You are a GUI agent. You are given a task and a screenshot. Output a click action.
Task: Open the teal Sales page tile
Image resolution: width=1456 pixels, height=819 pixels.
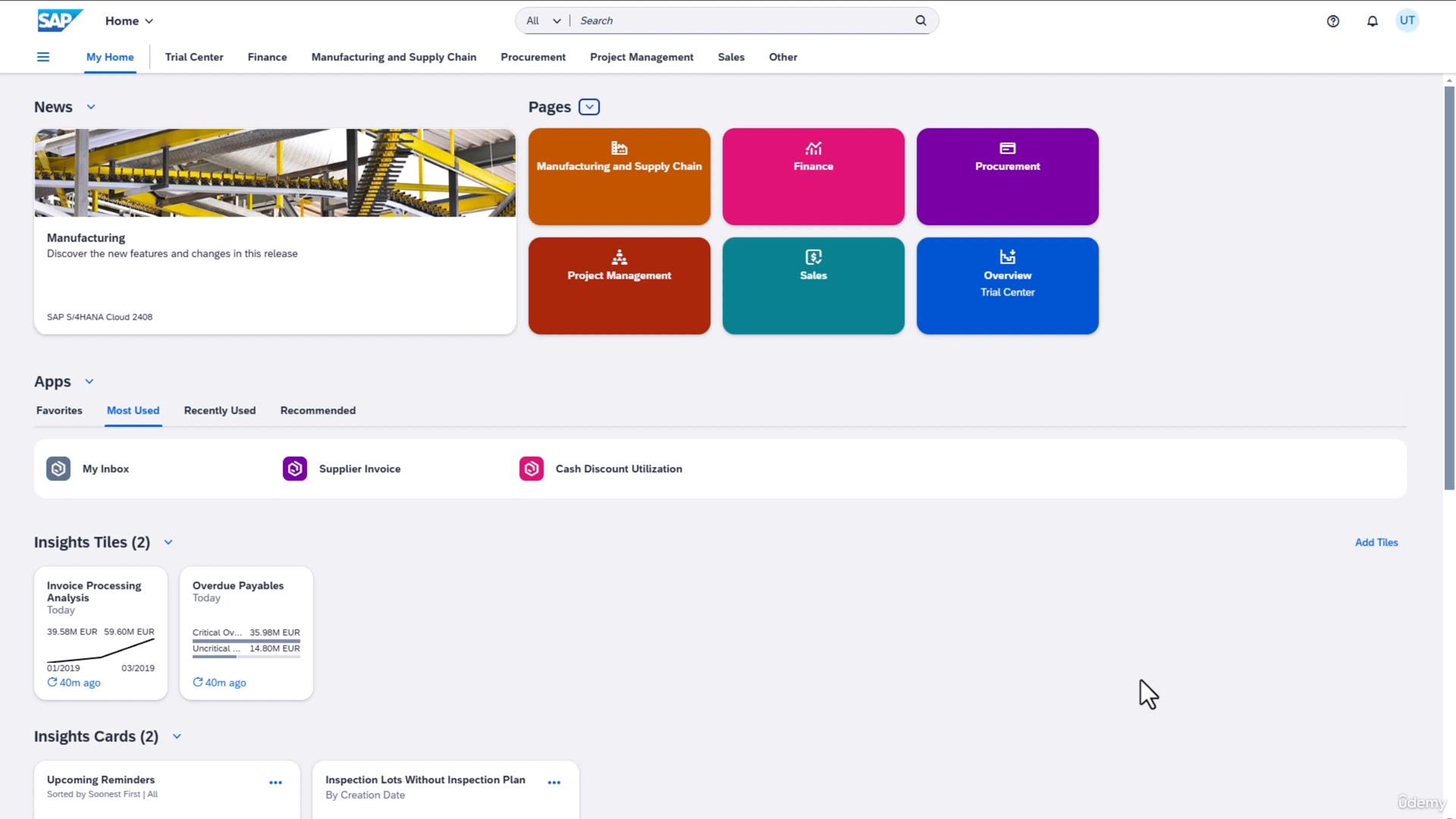pyautogui.click(x=814, y=286)
